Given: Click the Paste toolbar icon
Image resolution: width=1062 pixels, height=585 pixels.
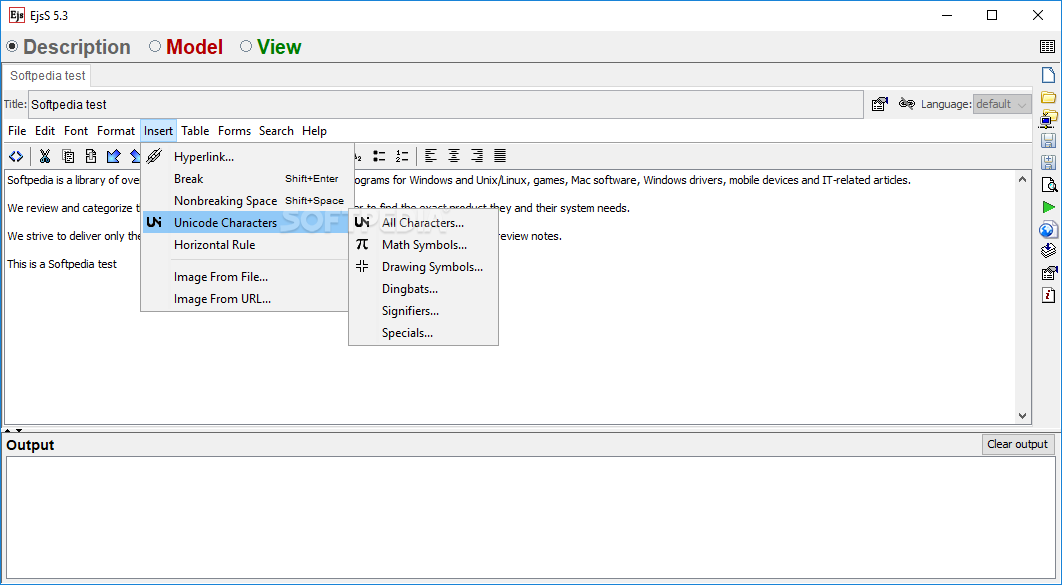Looking at the screenshot, I should click(x=91, y=156).
